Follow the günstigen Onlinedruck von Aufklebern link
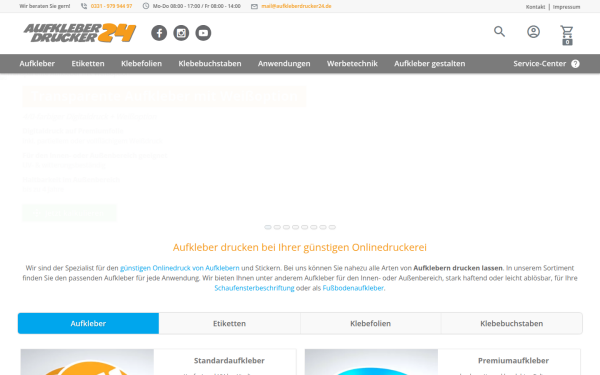Viewport: 600px width, 375px height. pyautogui.click(x=179, y=268)
